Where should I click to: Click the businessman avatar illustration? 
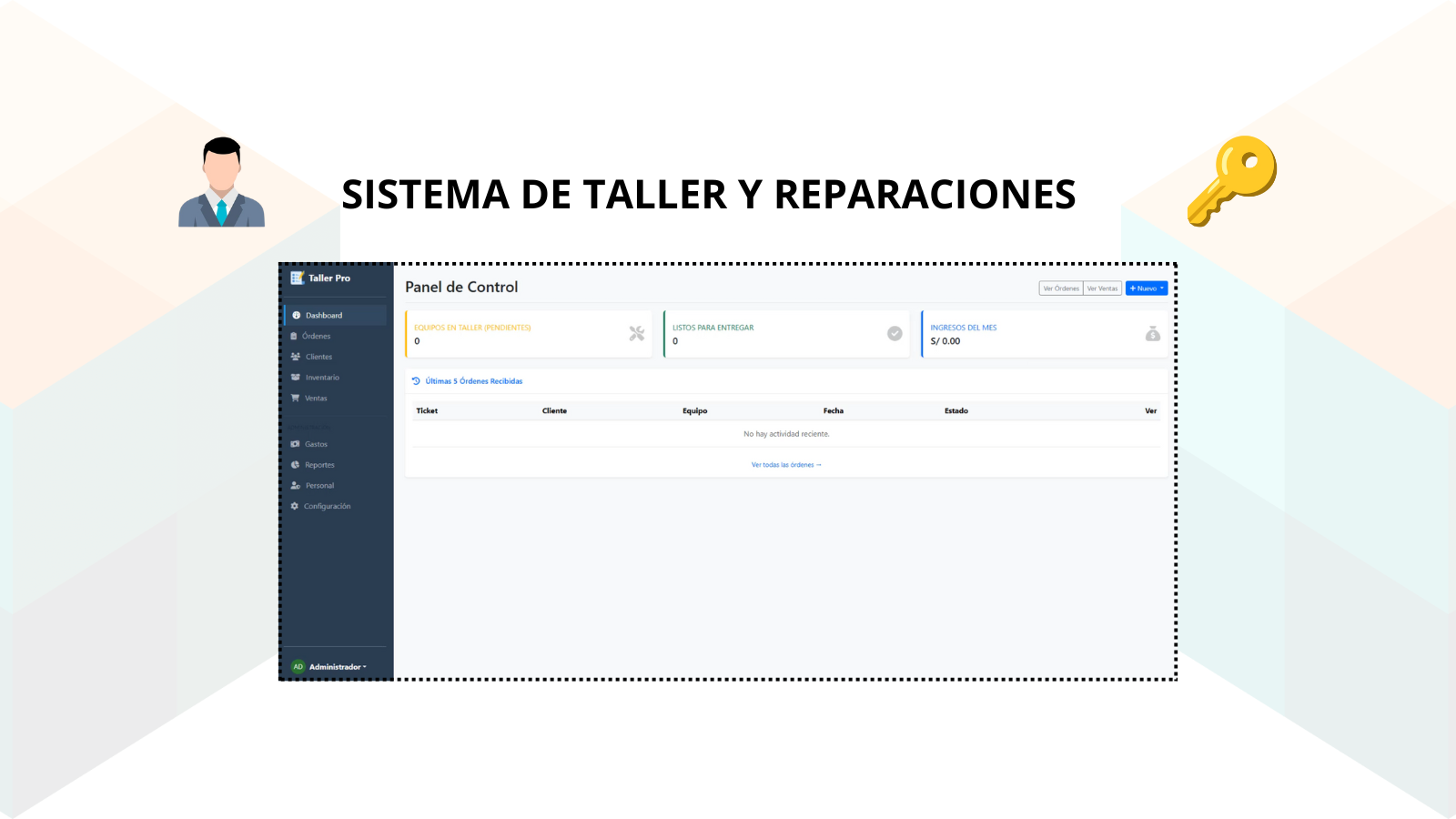click(x=221, y=182)
